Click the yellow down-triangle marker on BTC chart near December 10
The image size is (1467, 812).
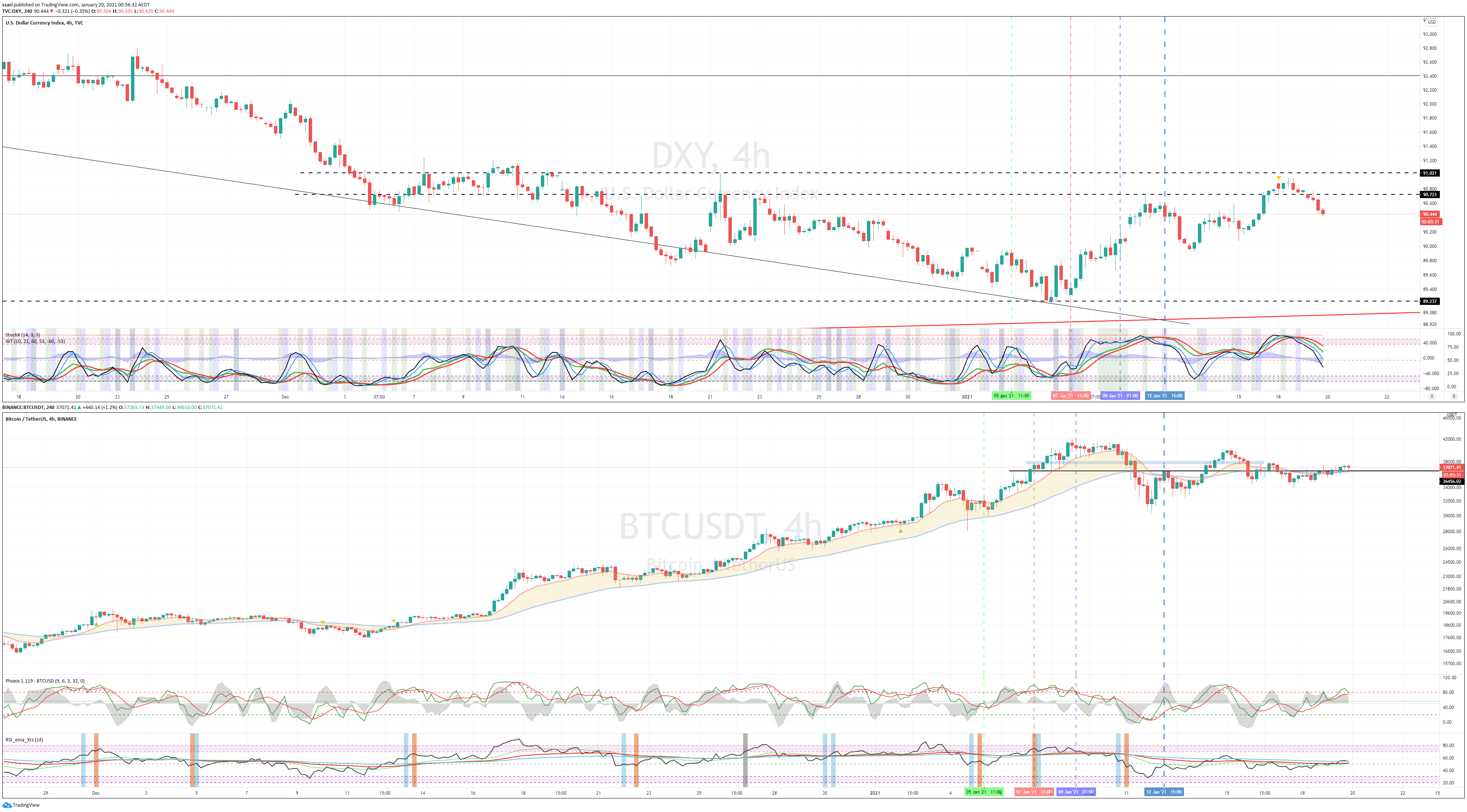coord(323,623)
